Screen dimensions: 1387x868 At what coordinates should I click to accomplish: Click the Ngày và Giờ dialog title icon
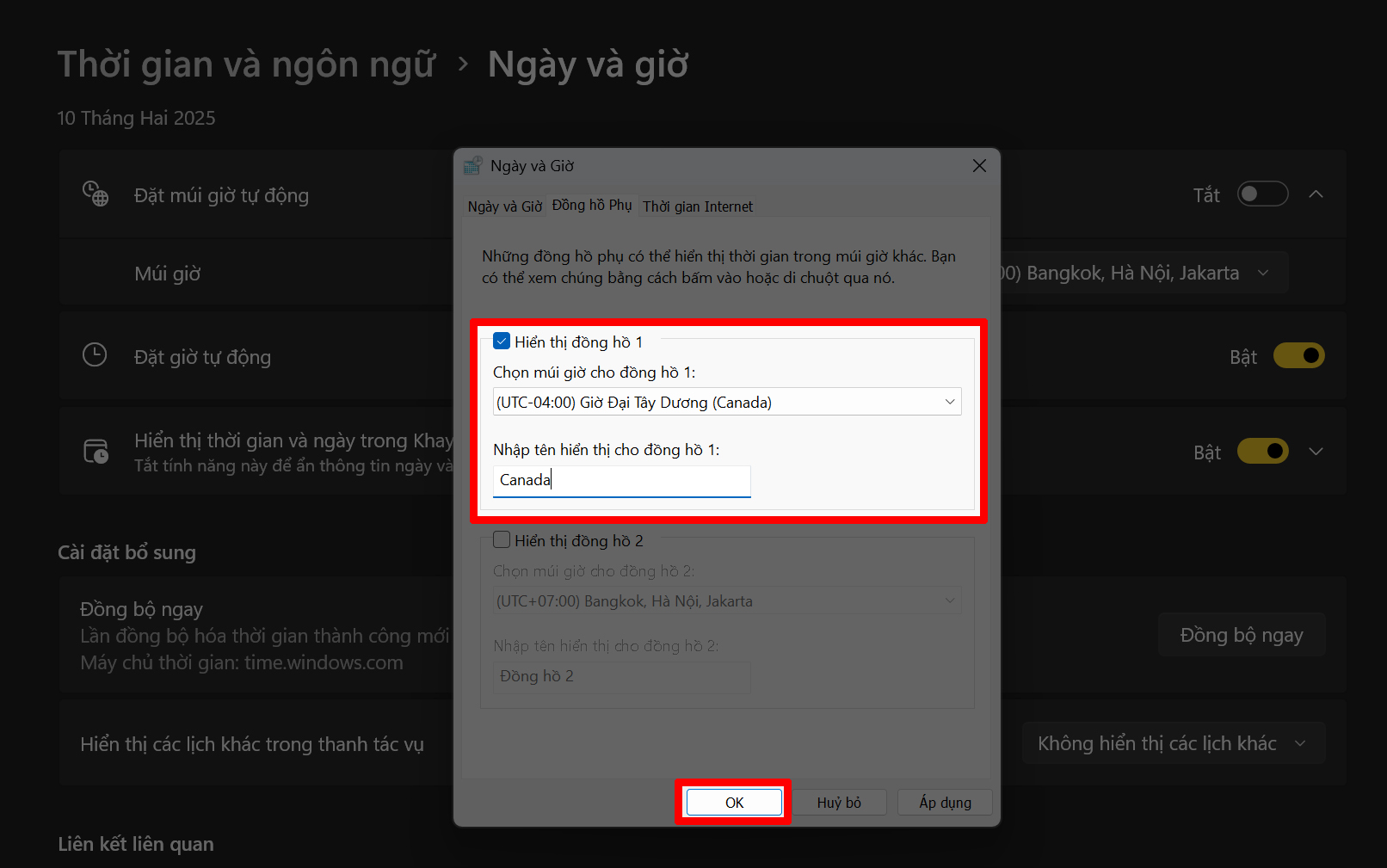(x=472, y=166)
